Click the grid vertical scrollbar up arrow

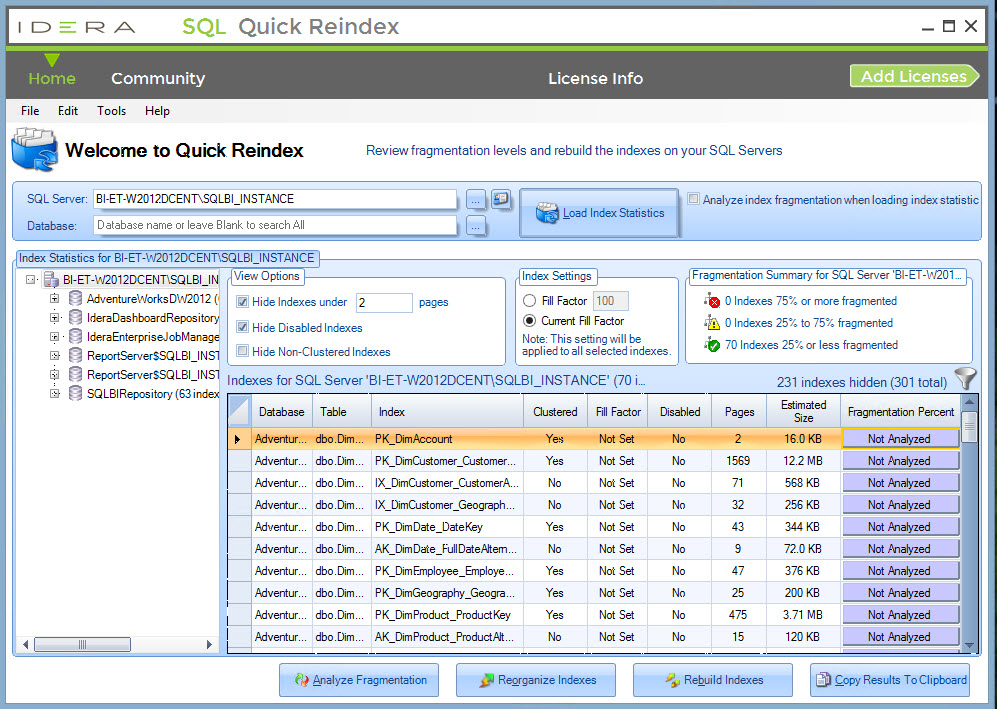click(x=969, y=401)
